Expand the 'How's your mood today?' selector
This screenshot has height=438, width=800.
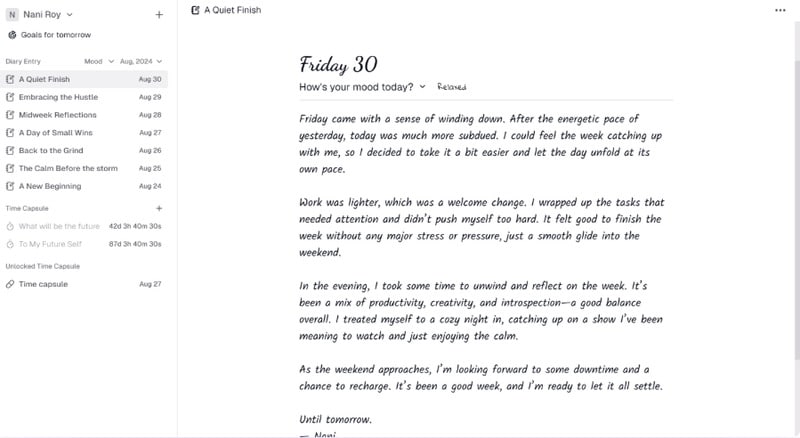(422, 87)
